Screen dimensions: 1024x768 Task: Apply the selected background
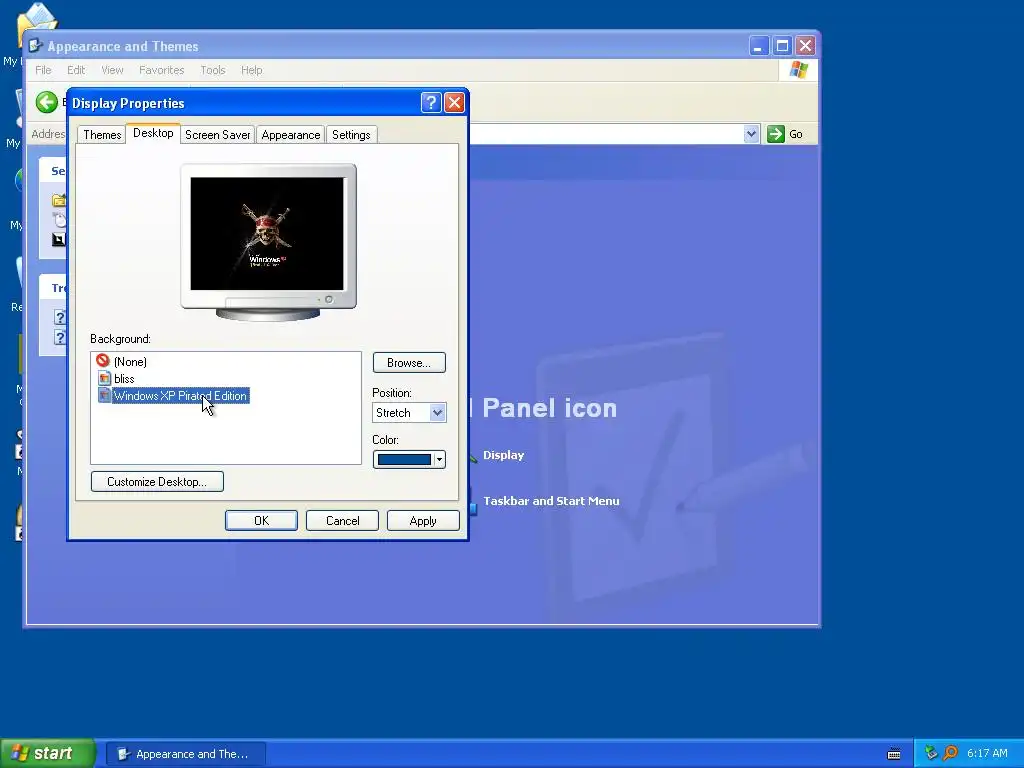tap(423, 520)
